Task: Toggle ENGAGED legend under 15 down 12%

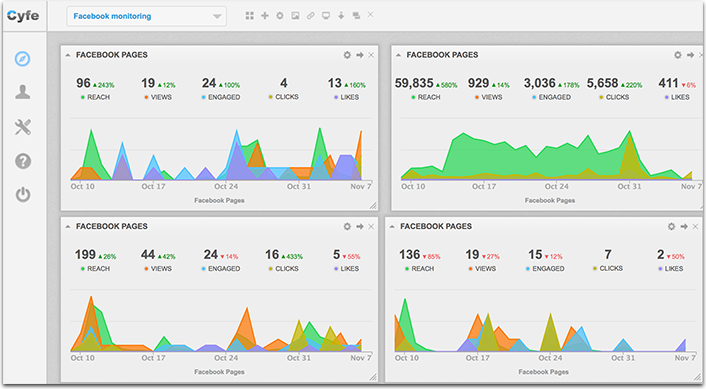Action: [x=545, y=269]
